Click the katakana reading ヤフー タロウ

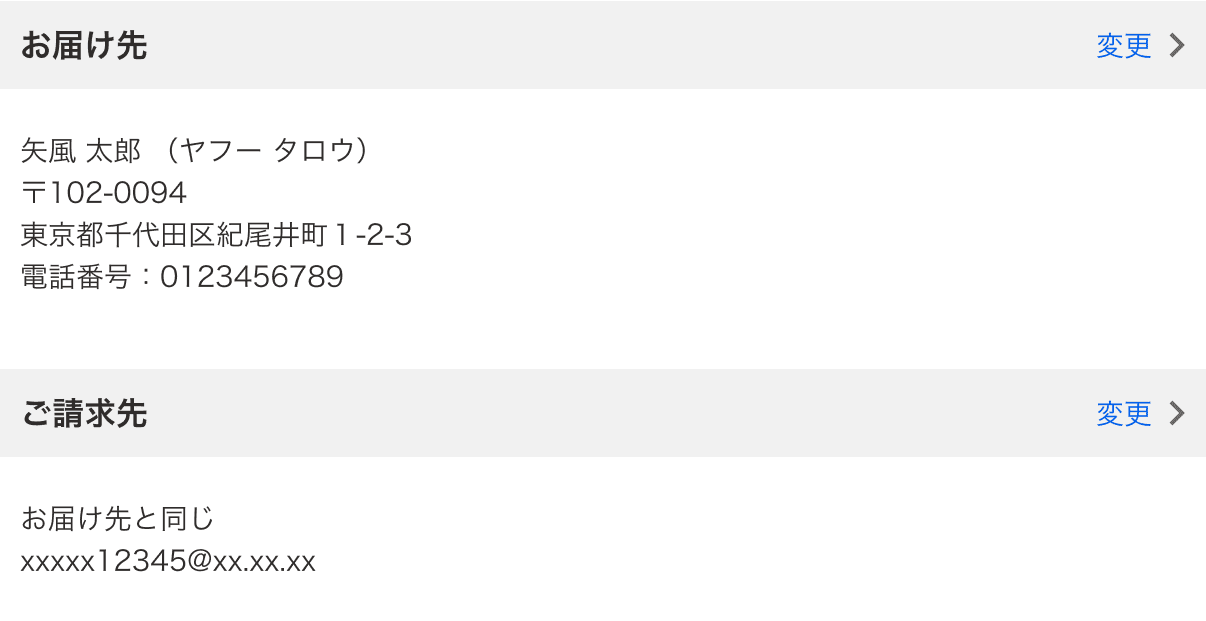point(268,150)
